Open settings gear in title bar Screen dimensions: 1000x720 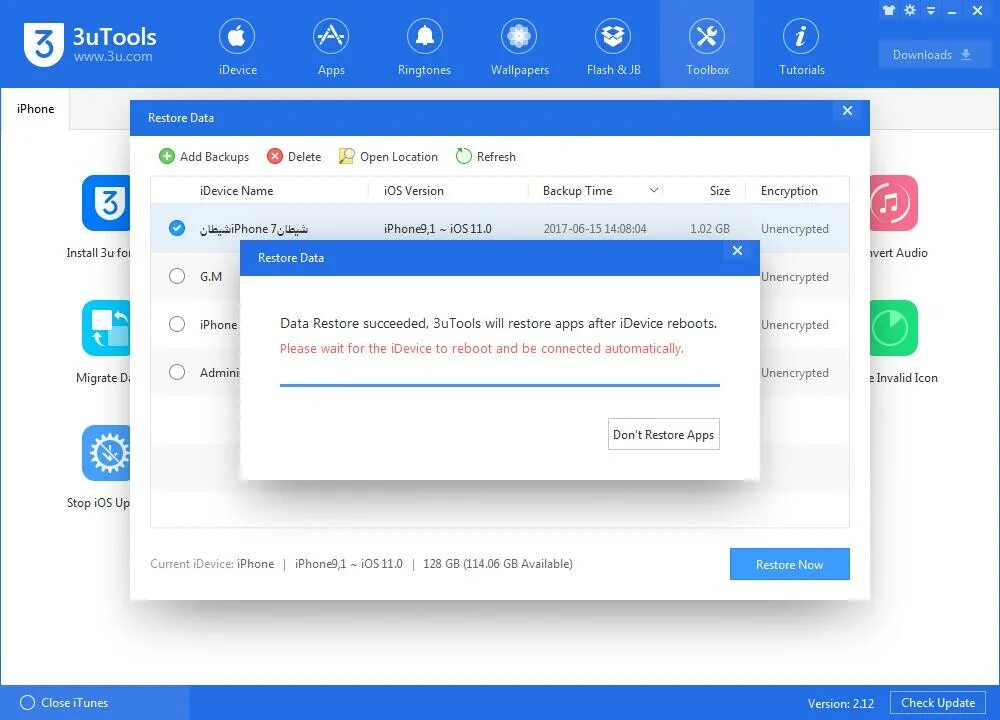(910, 10)
